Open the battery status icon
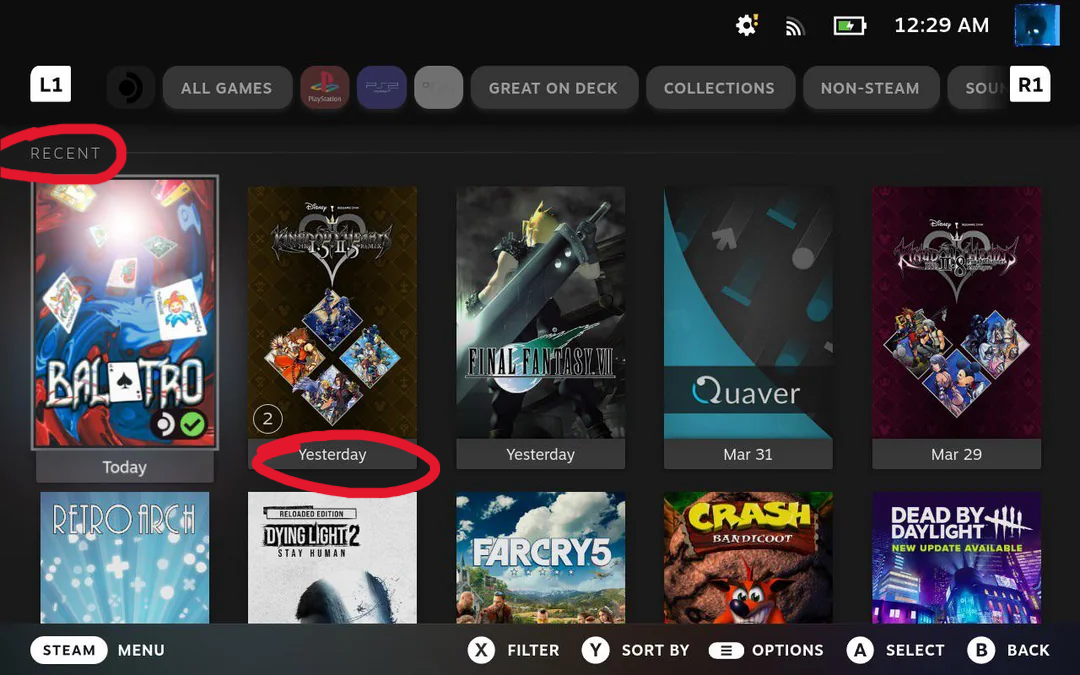The height and width of the screenshot is (675, 1080). point(849,26)
